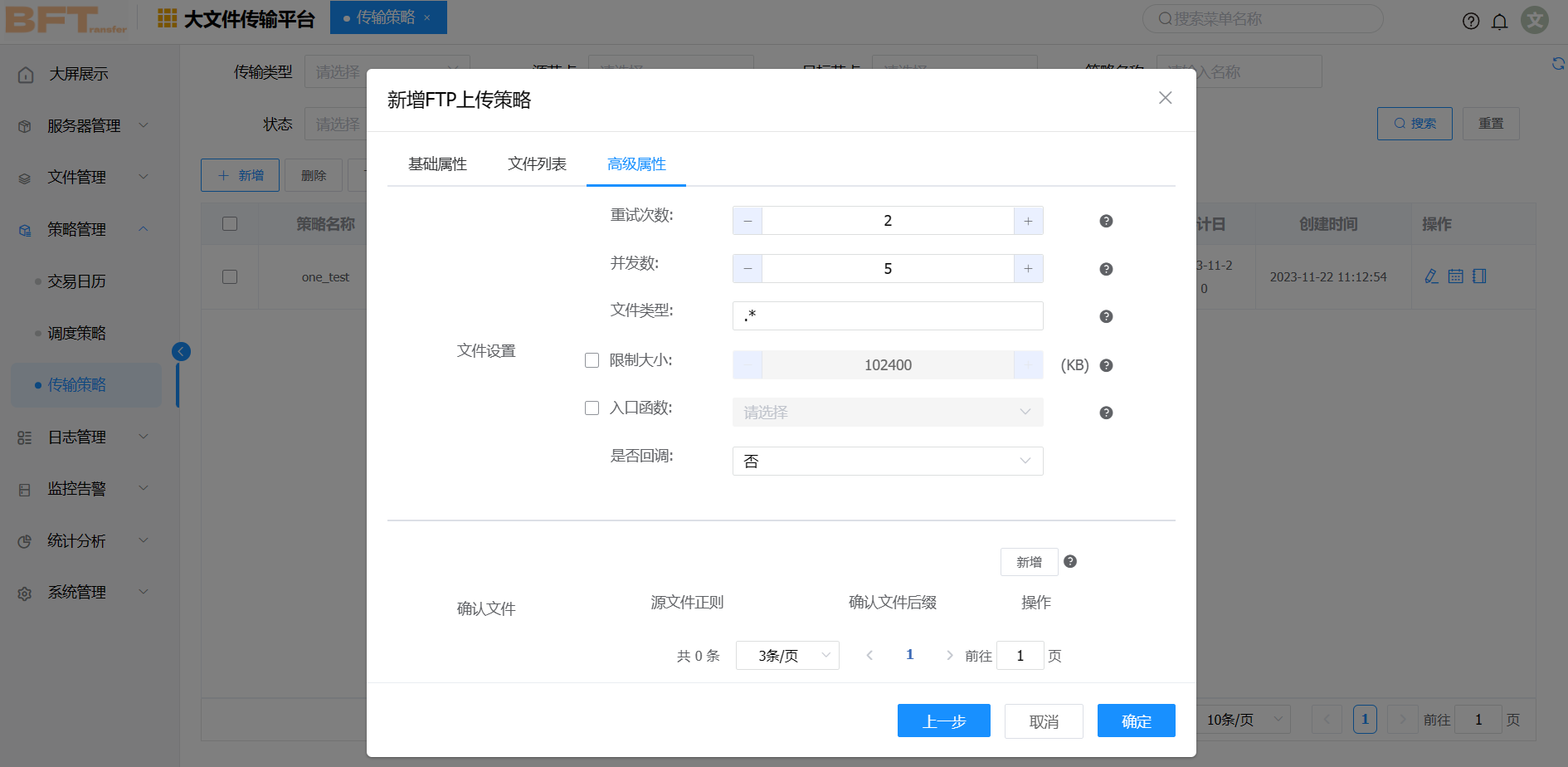Open the 3条/页 page size dropdown
This screenshot has width=1568, height=767.
[786, 655]
